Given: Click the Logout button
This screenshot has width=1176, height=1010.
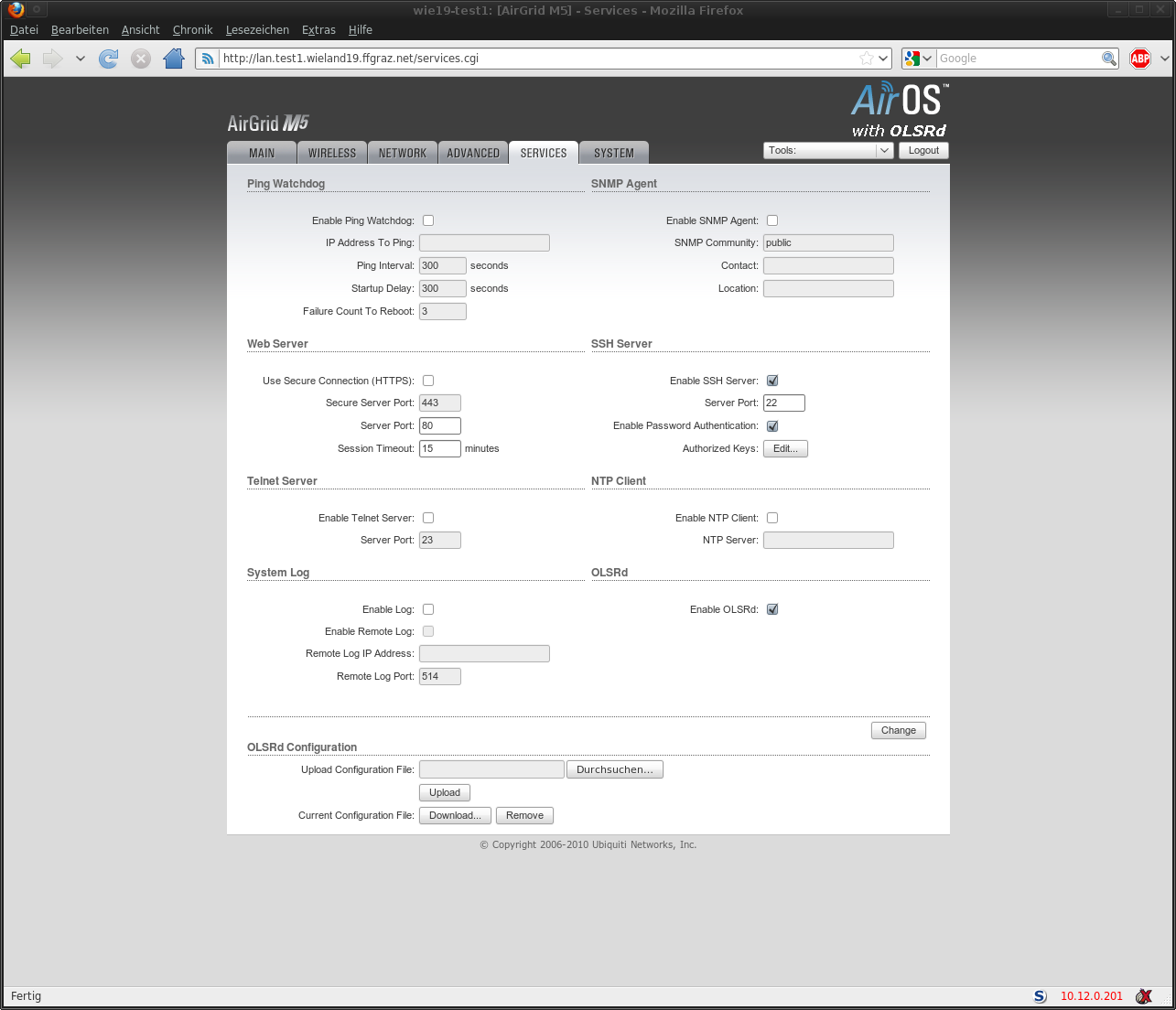Looking at the screenshot, I should [923, 151].
